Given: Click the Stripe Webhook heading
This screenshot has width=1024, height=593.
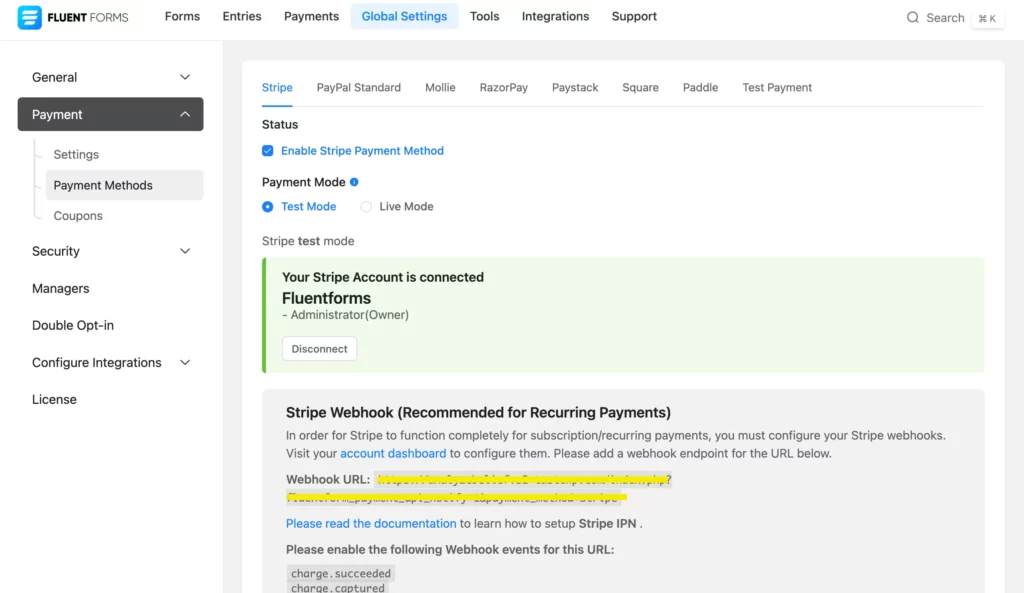Looking at the screenshot, I should tap(478, 413).
